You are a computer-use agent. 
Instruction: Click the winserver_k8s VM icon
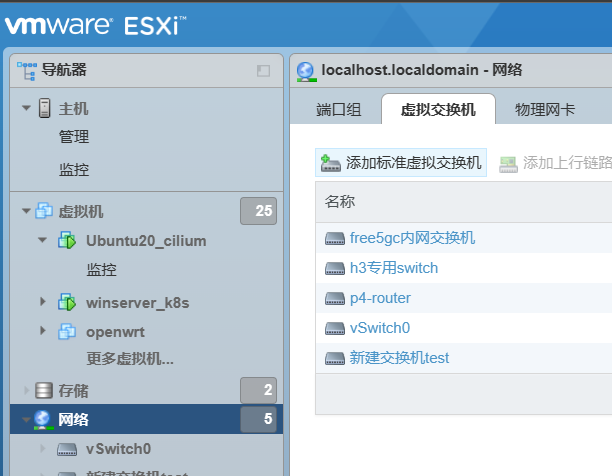(68, 301)
